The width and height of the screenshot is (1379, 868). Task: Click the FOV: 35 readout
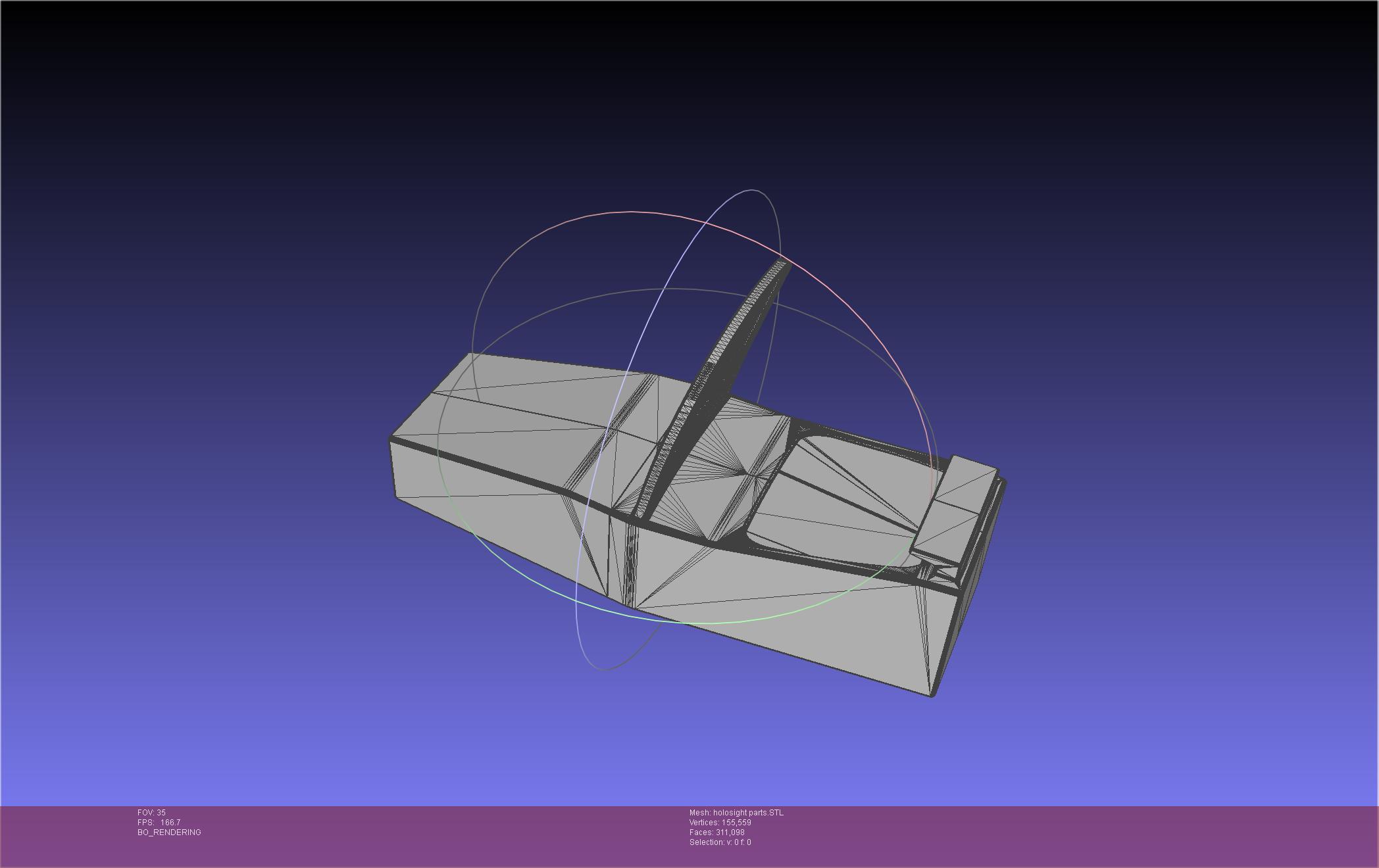pyautogui.click(x=151, y=813)
